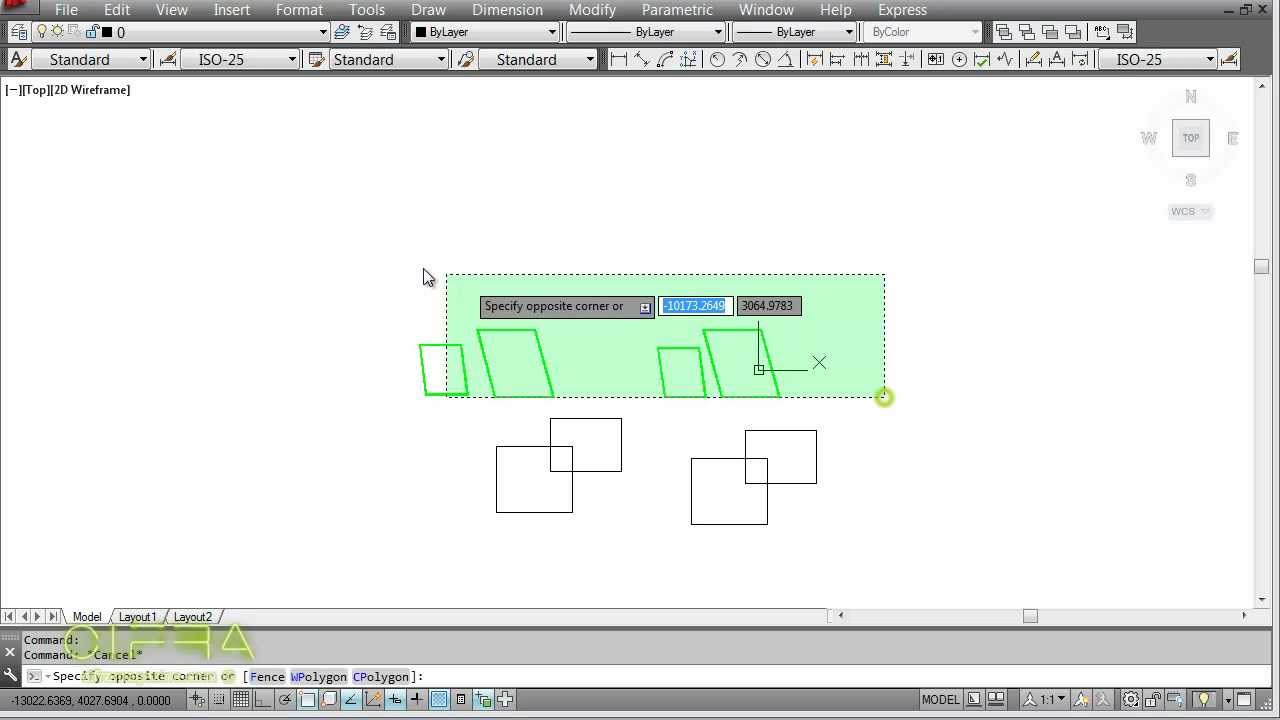Open Table Style icon on Styles toolbar
Screen dimensions: 1280x720
click(x=317, y=59)
